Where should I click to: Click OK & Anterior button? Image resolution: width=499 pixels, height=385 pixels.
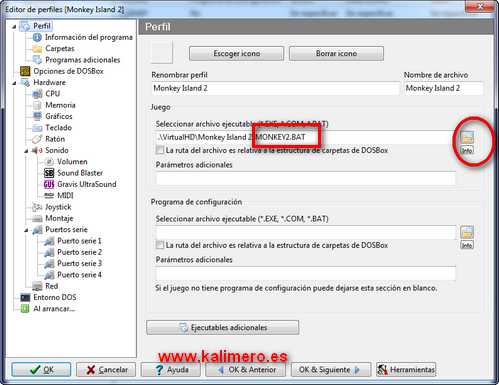point(245,370)
